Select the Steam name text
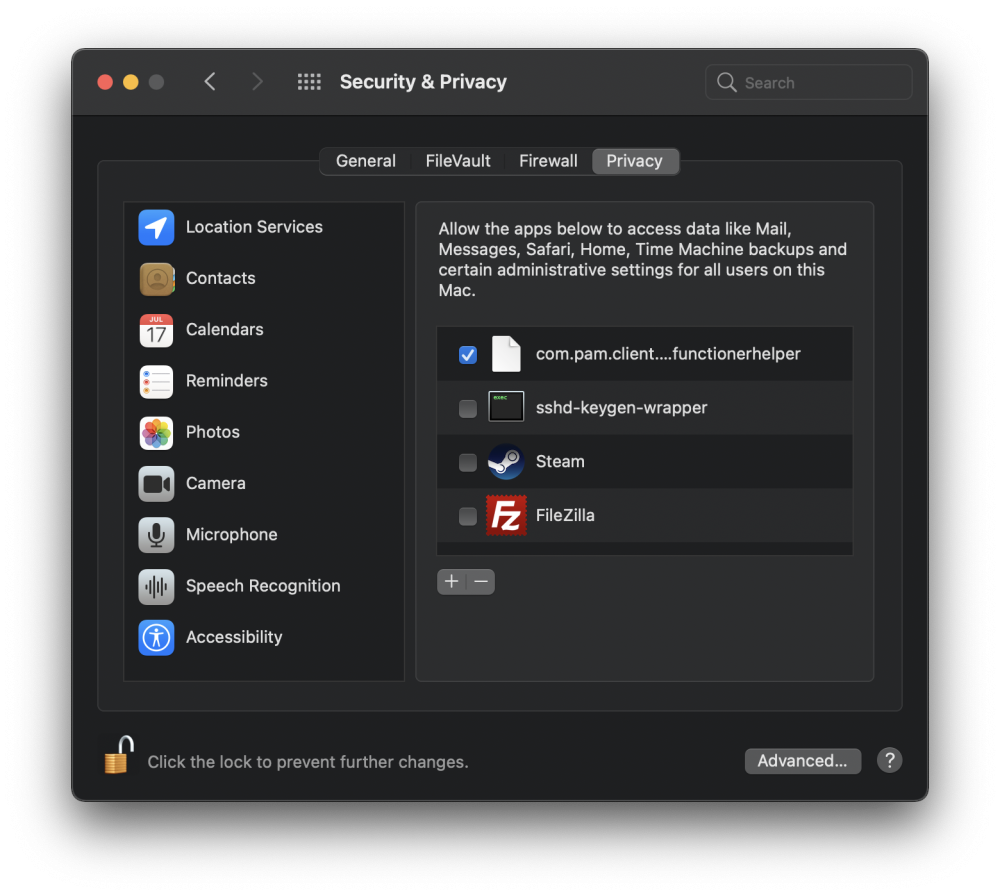Image resolution: width=1000 pixels, height=896 pixels. 560,462
